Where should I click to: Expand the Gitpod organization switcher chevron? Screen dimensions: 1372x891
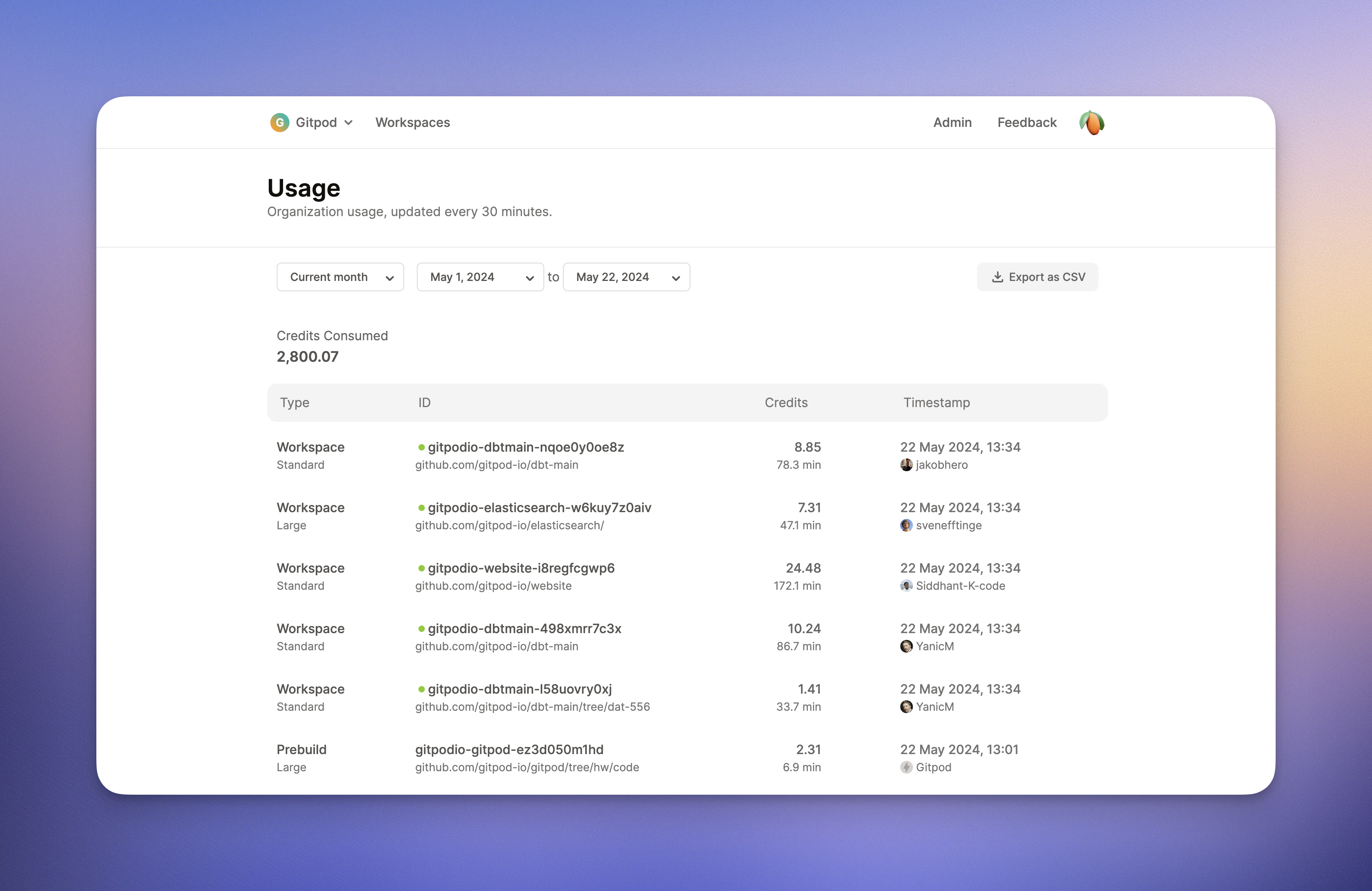pos(349,123)
